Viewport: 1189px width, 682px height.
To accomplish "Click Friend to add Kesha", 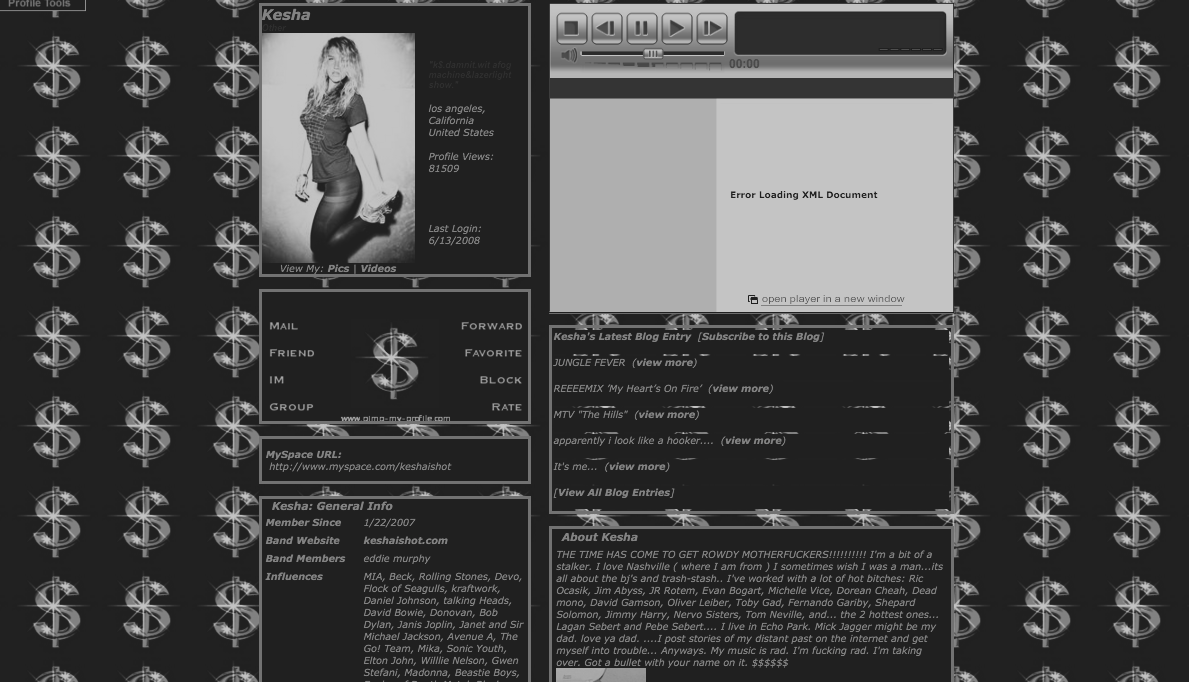I will tap(291, 353).
